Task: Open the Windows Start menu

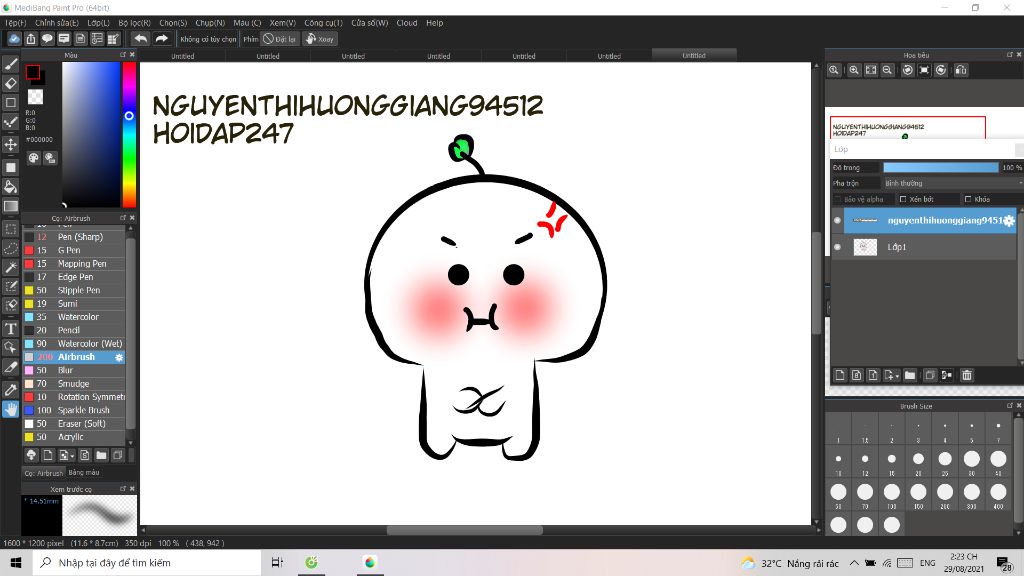Action: tap(16, 562)
